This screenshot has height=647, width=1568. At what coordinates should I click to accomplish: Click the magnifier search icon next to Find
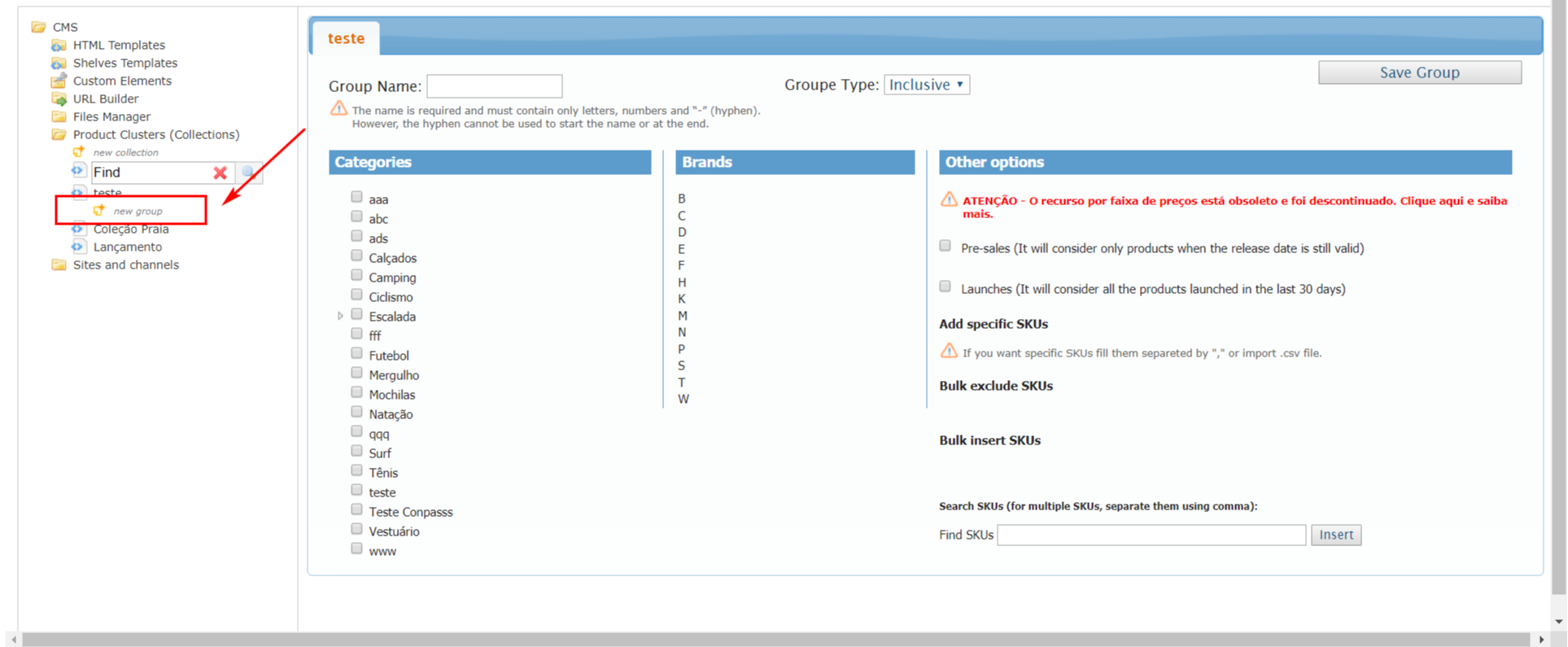249,173
